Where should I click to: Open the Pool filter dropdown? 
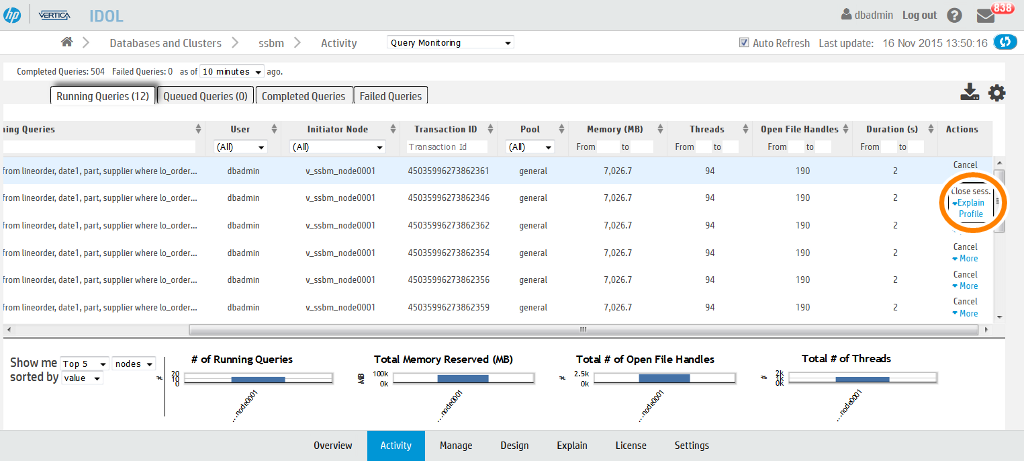[x=530, y=147]
